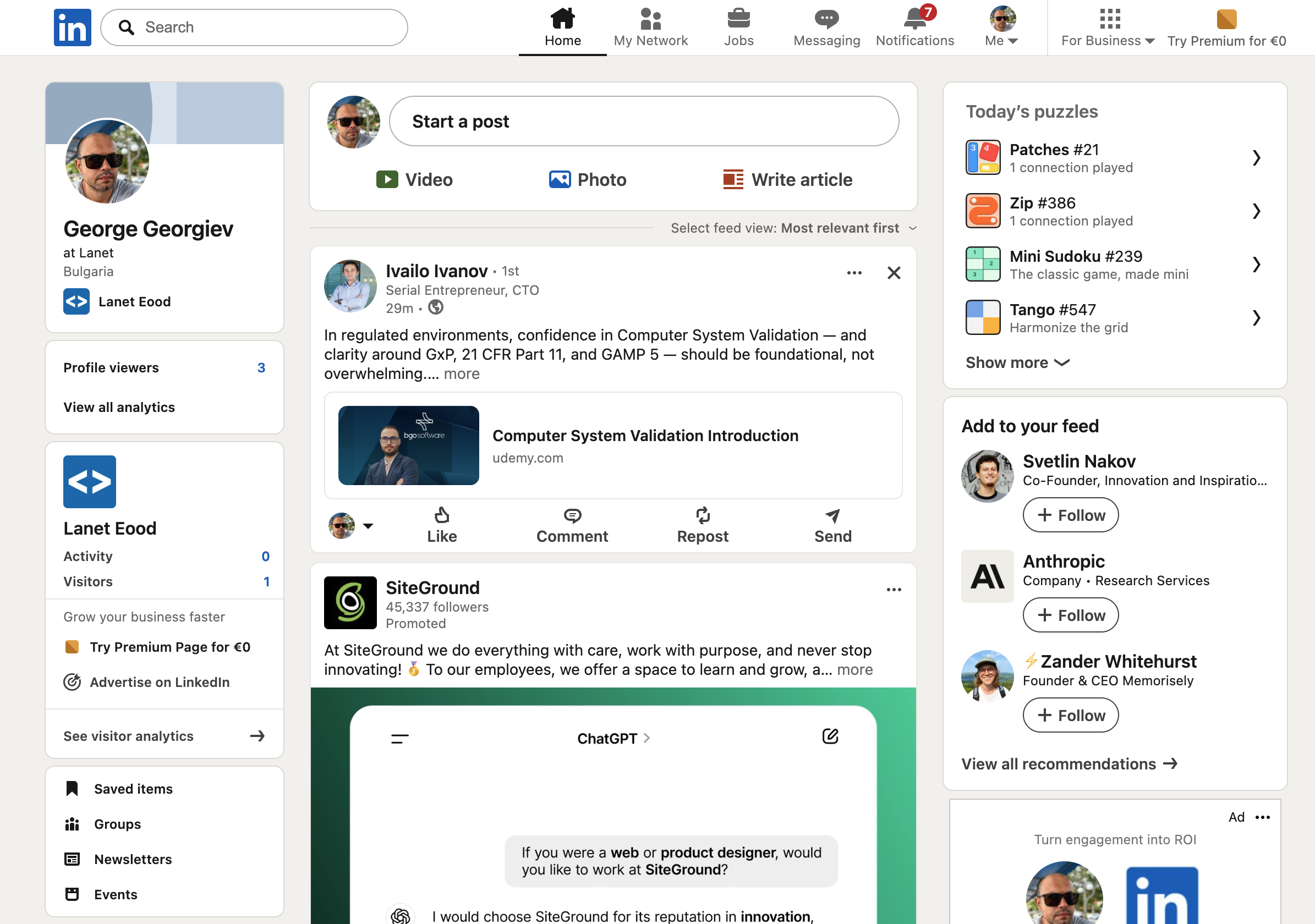
Task: Start recording a Video post
Action: (388, 179)
